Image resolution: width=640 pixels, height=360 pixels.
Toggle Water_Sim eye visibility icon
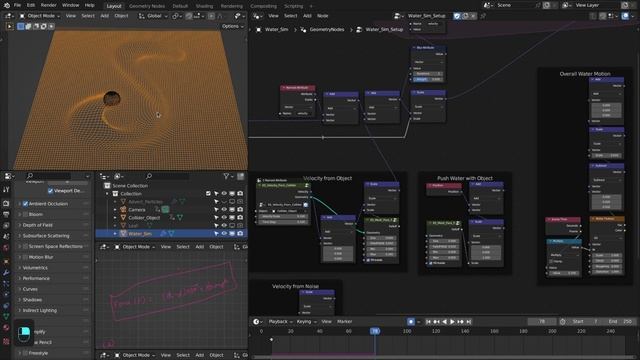point(224,233)
